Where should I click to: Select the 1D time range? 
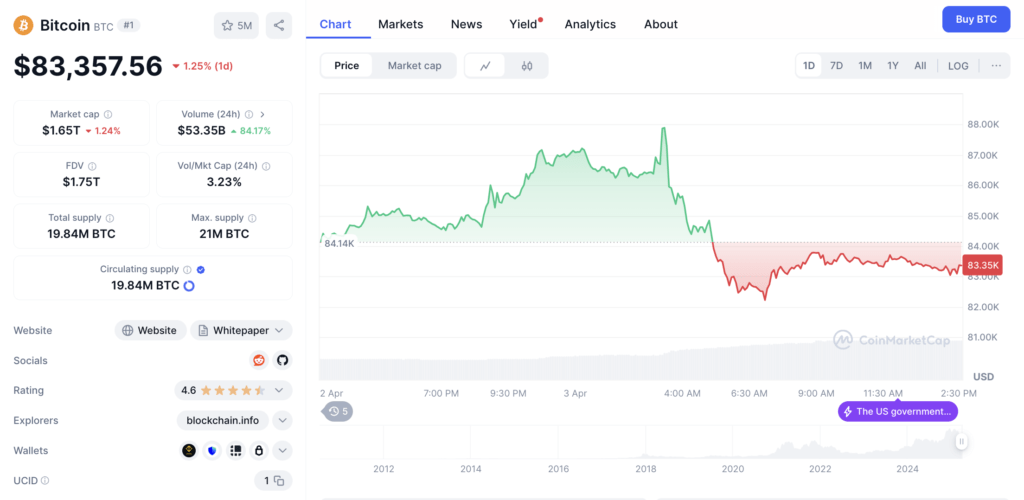click(809, 66)
